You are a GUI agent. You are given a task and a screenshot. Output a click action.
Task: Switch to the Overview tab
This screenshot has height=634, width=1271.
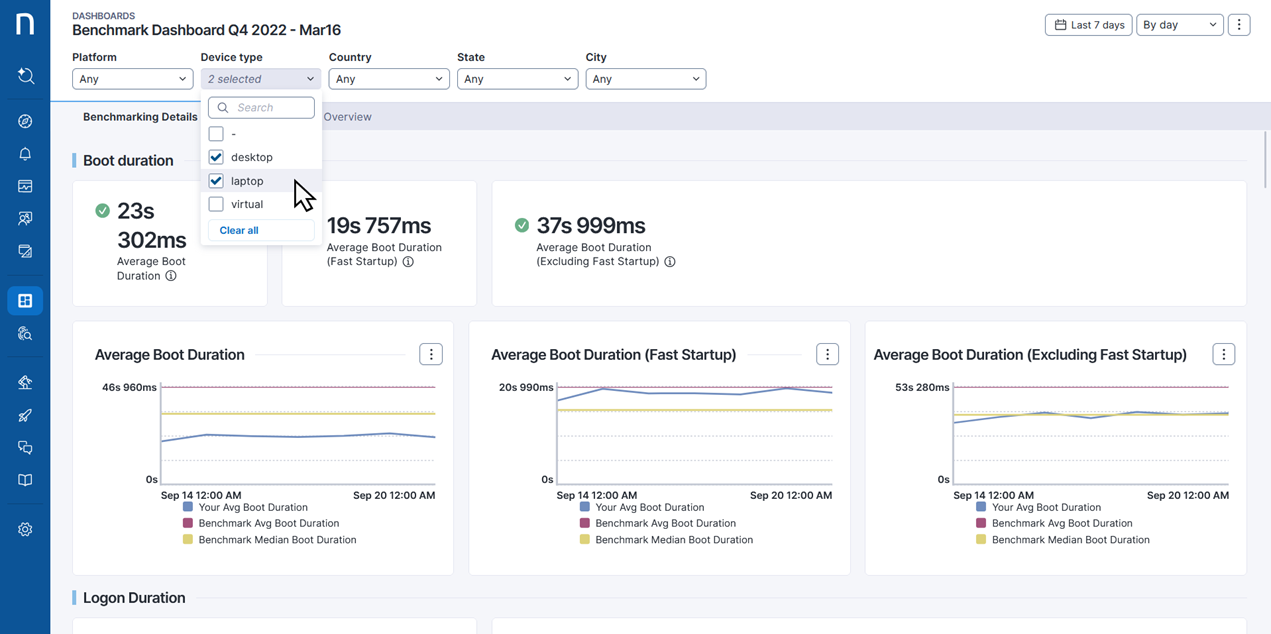click(347, 117)
